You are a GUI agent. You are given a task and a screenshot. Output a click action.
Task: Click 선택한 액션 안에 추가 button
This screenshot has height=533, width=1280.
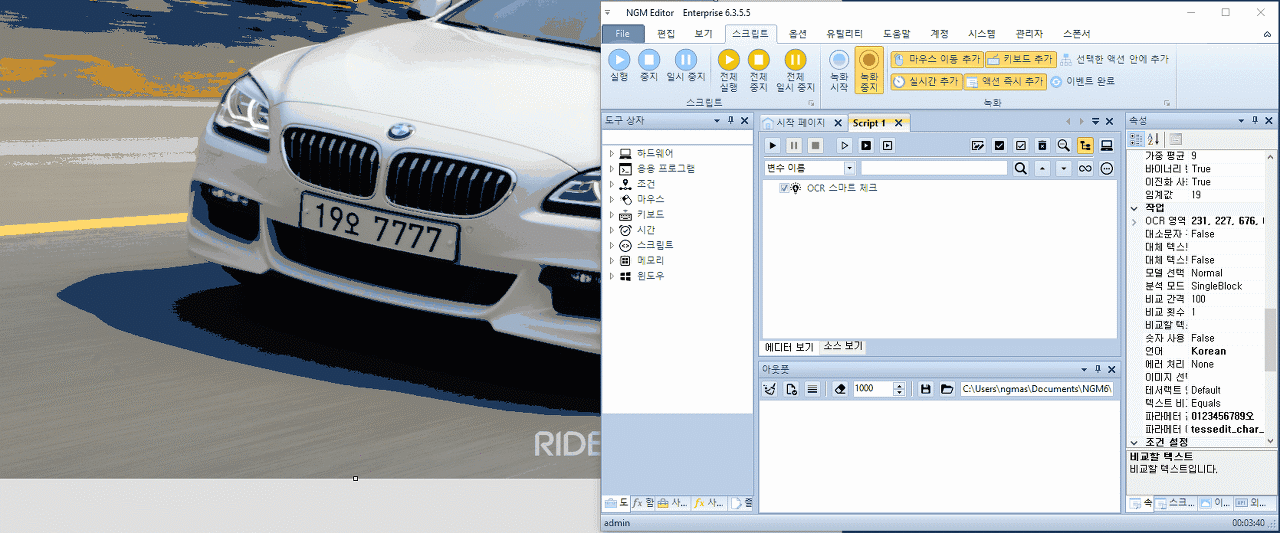pos(1114,59)
